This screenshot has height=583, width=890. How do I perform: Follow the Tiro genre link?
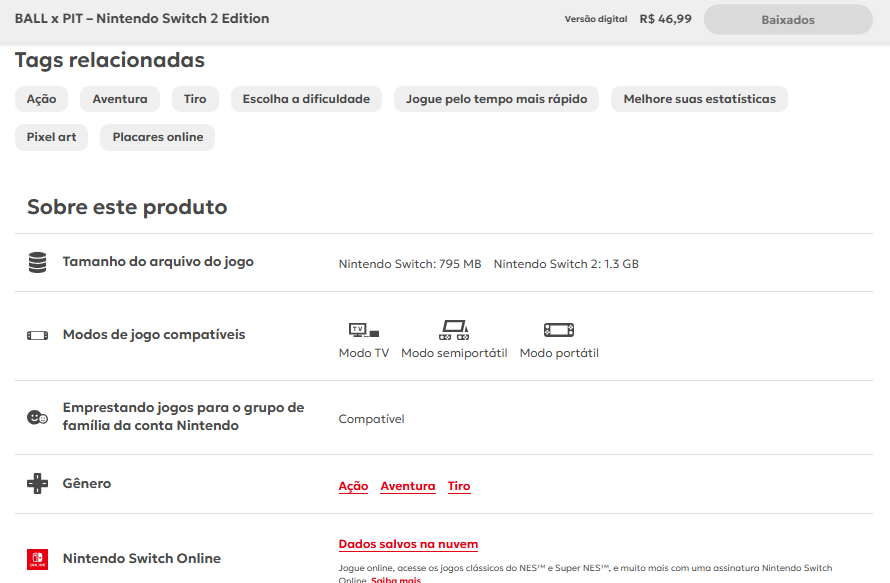tap(459, 486)
